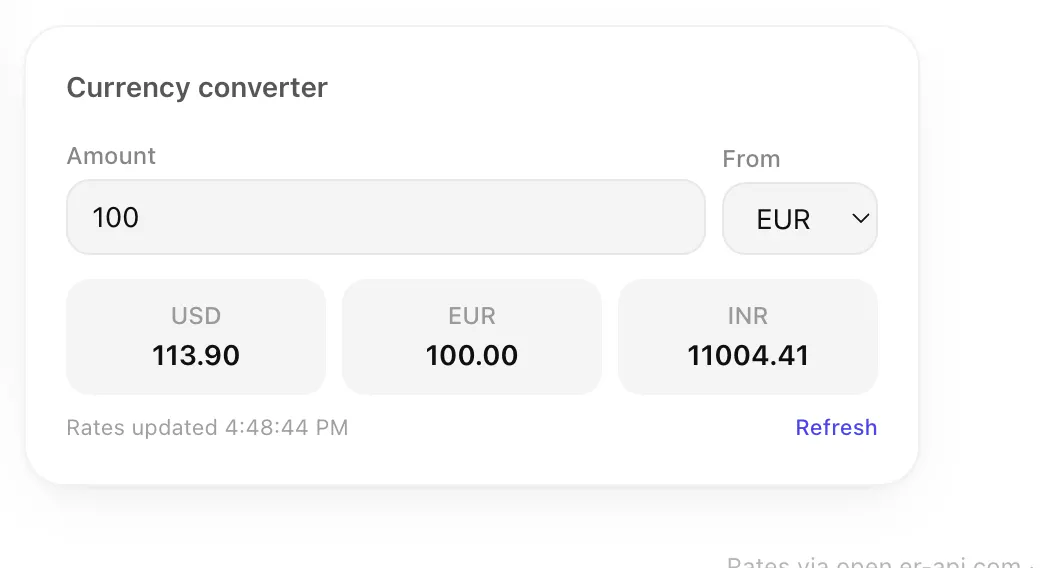The width and height of the screenshot is (1040, 568).
Task: Click the chevron arrow in the From selector
Action: point(860,218)
